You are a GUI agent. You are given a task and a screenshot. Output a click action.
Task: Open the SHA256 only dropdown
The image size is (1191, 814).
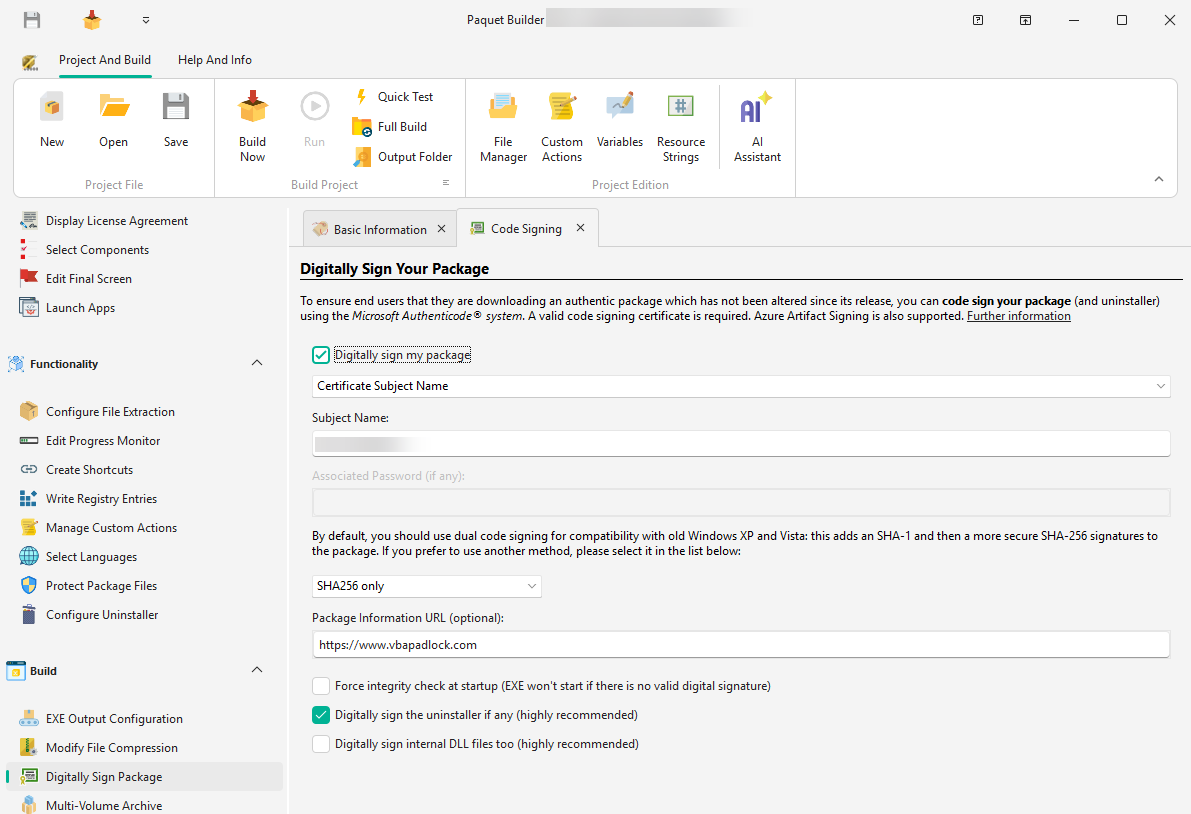point(426,586)
